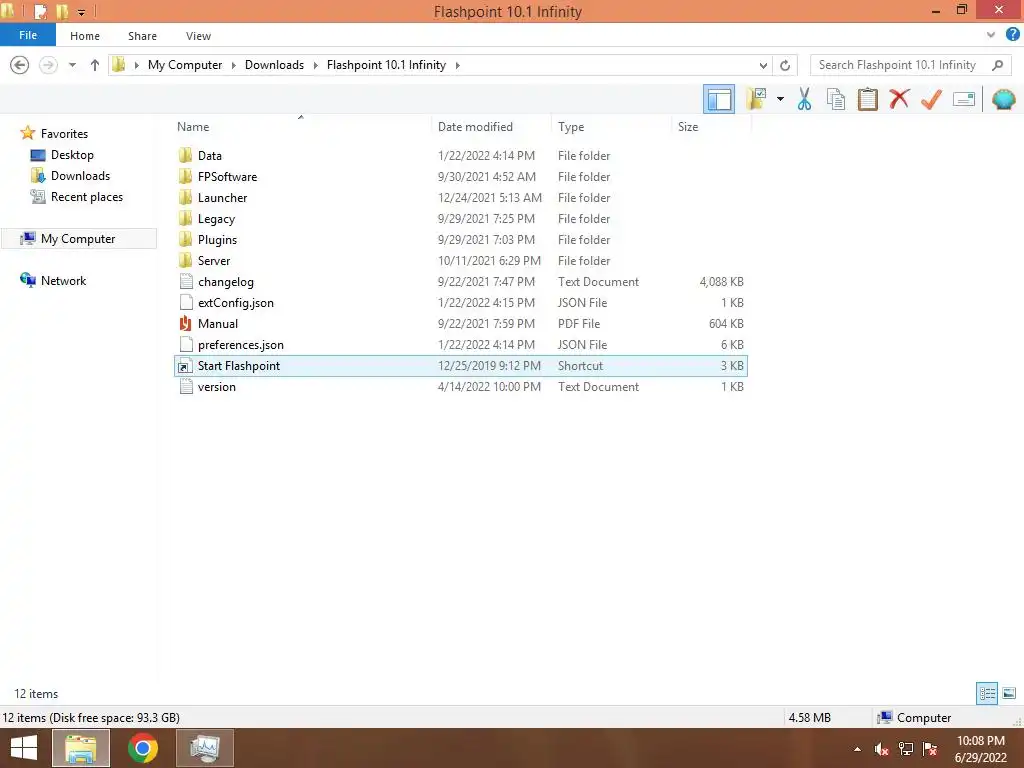Open the Windows Start button
This screenshot has width=1024, height=768.
click(x=24, y=748)
